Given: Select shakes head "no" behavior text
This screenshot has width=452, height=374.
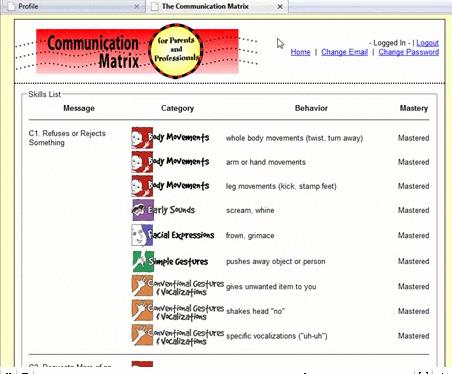Looking at the screenshot, I should 255,311.
